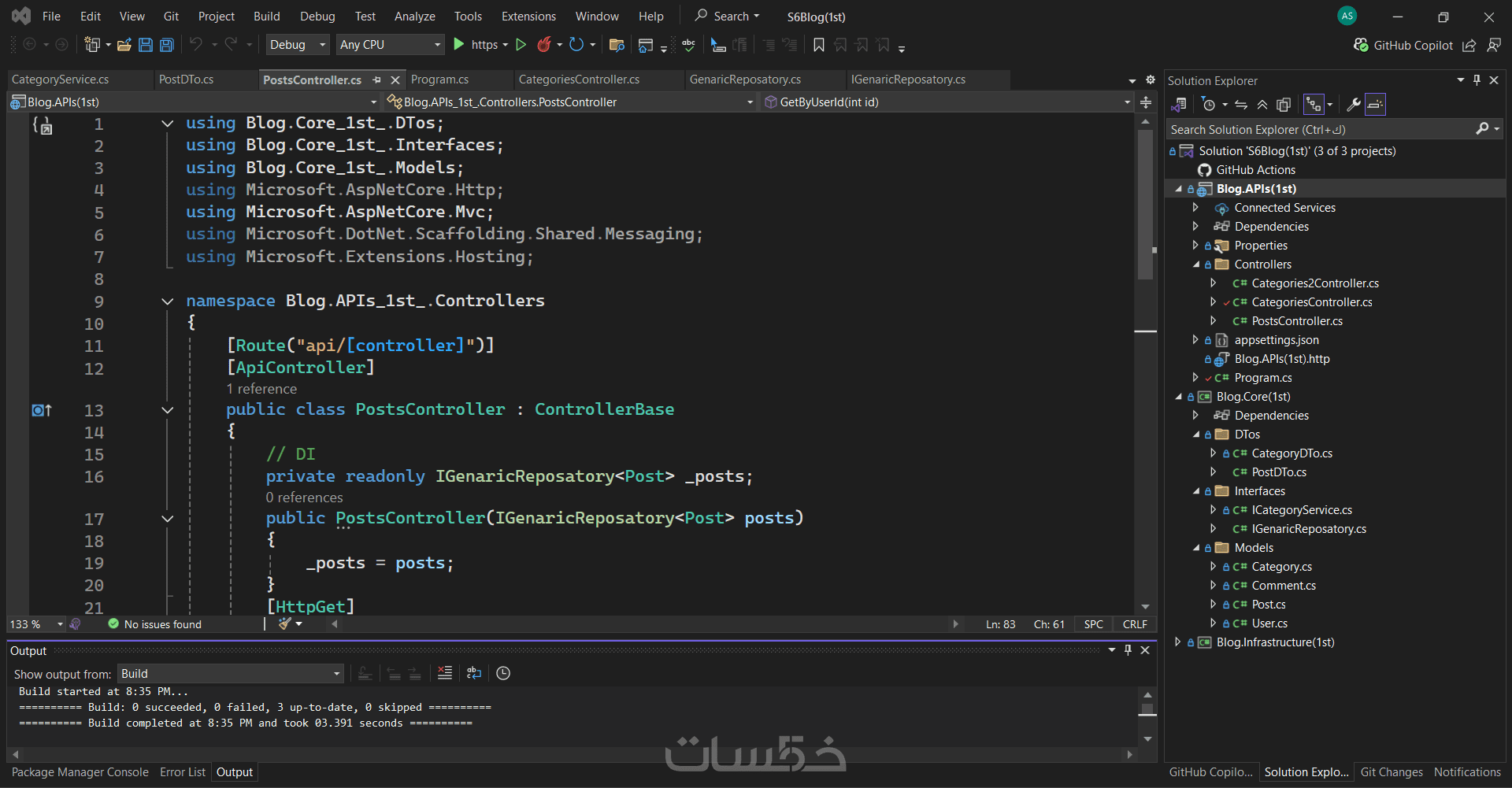Viewport: 1512px width, 788px height.
Task: Click the bookmark icon in the toolbar
Action: (819, 45)
